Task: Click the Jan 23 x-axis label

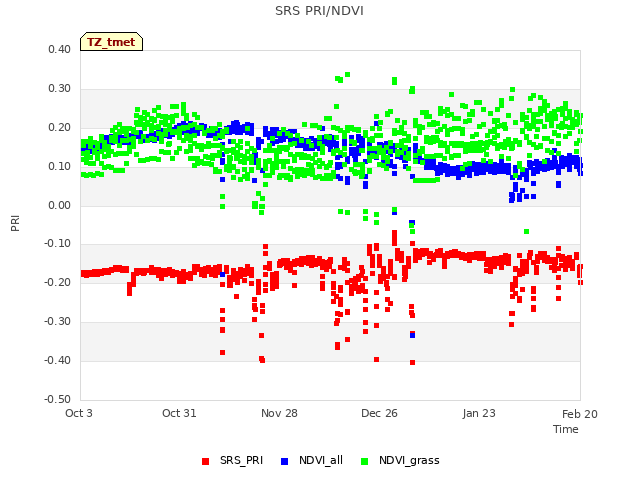Action: (479, 413)
